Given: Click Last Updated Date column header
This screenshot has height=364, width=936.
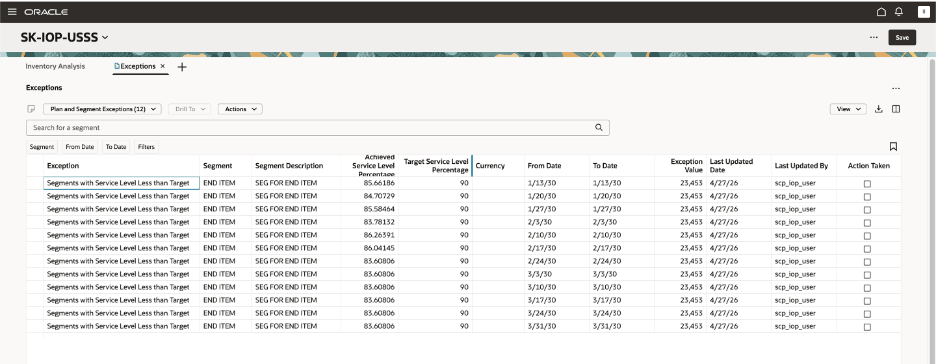Looking at the screenshot, I should [x=738, y=166].
